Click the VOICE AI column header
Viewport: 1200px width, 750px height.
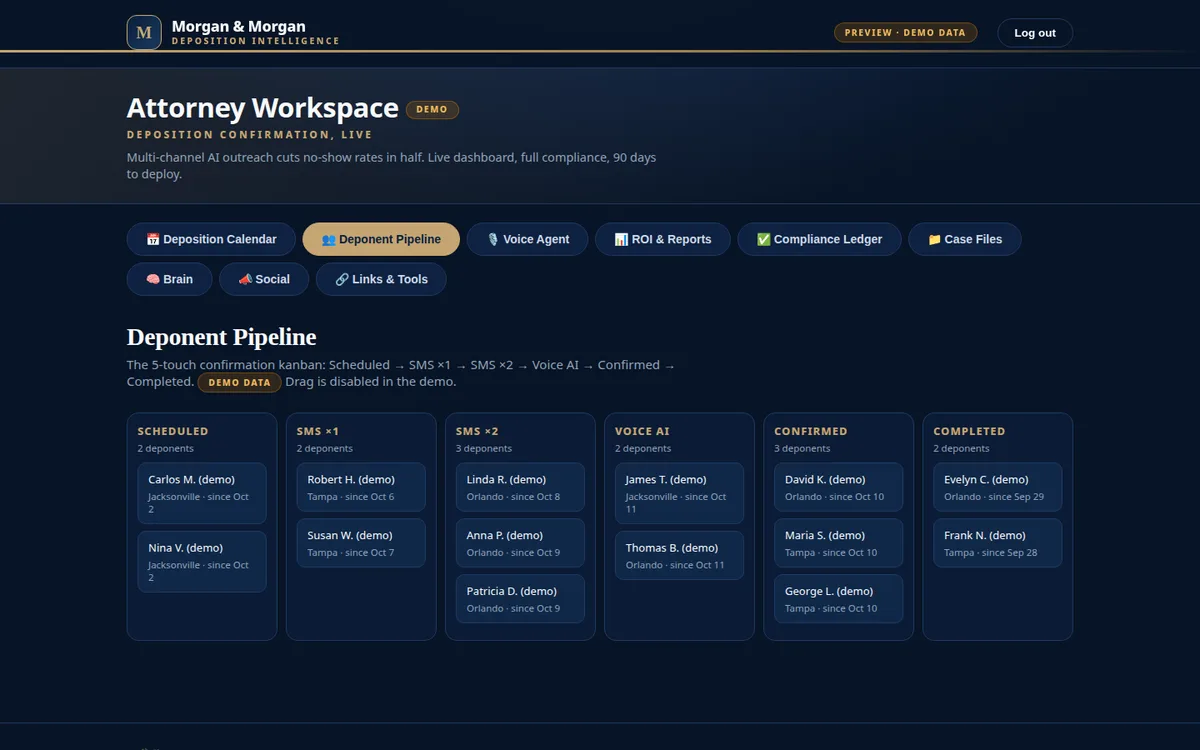642,431
